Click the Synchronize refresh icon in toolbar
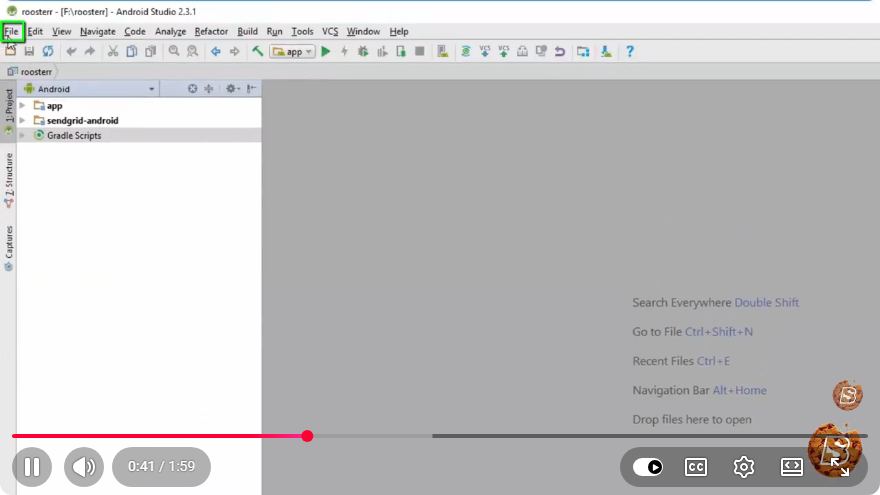This screenshot has width=880, height=495. [48, 52]
